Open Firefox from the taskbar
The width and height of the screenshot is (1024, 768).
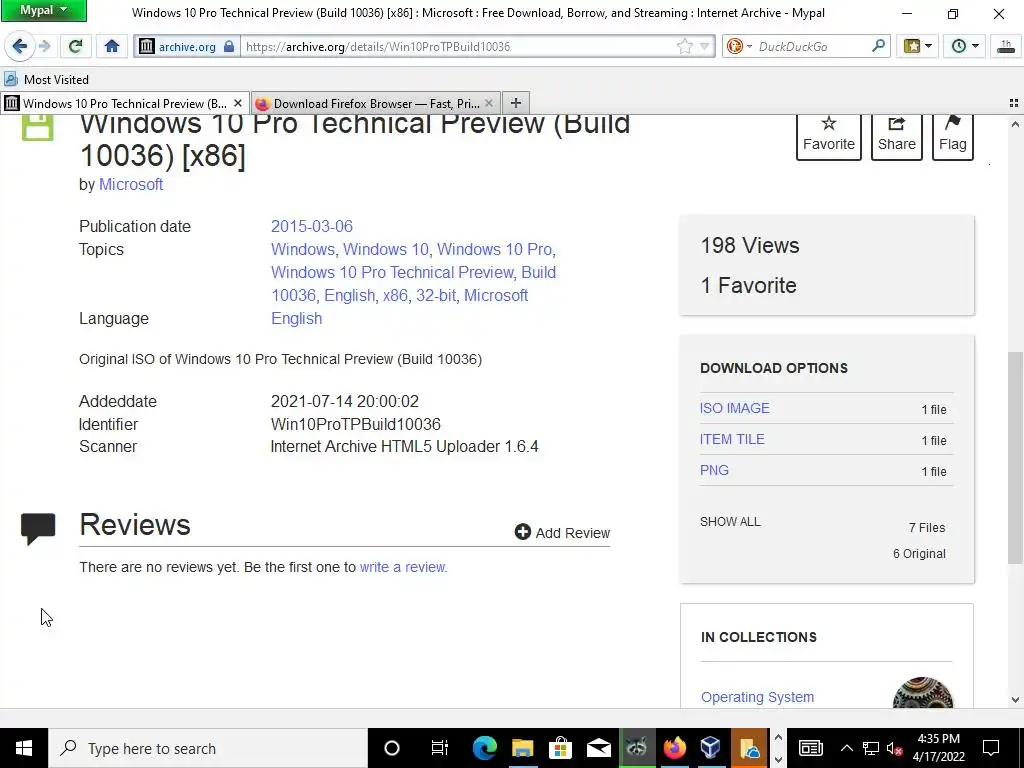click(x=674, y=748)
